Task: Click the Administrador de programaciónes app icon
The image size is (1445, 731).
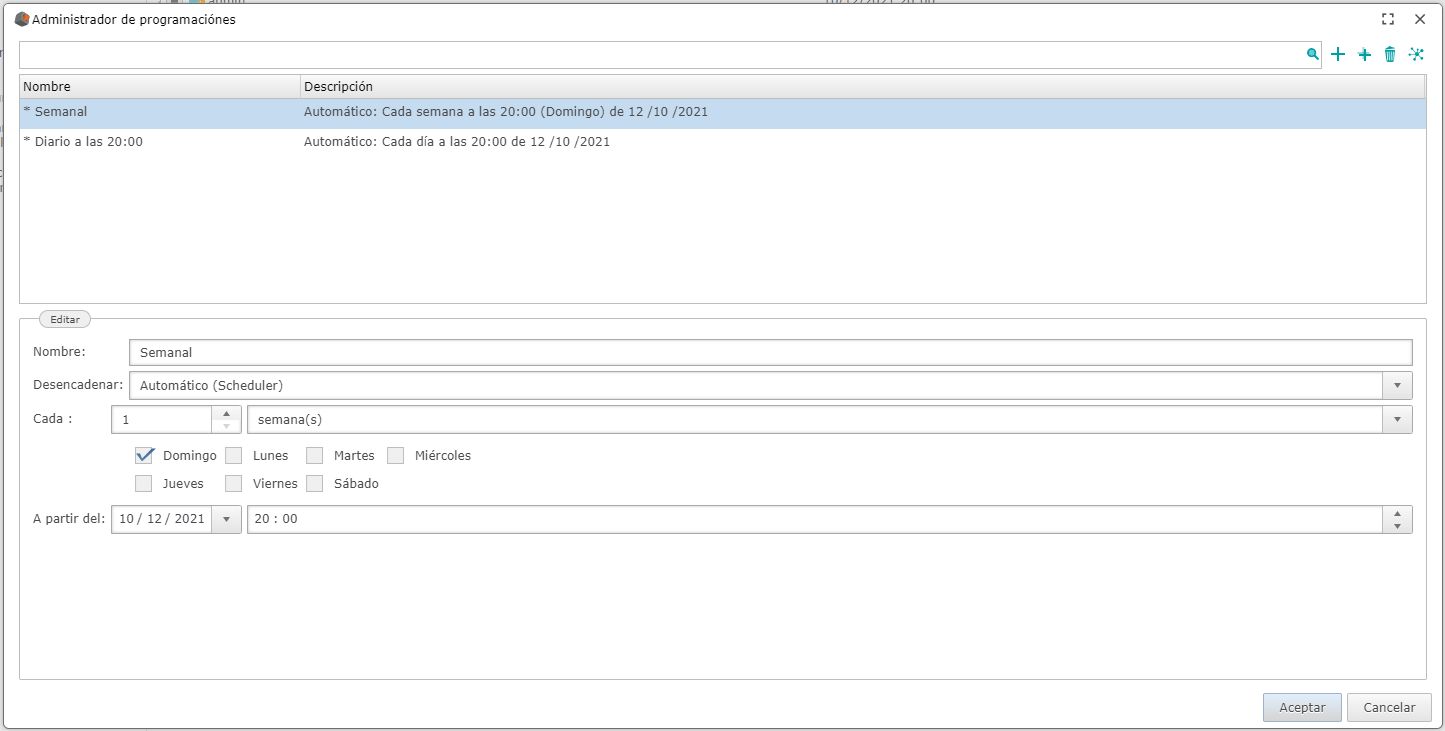Action: (x=22, y=19)
